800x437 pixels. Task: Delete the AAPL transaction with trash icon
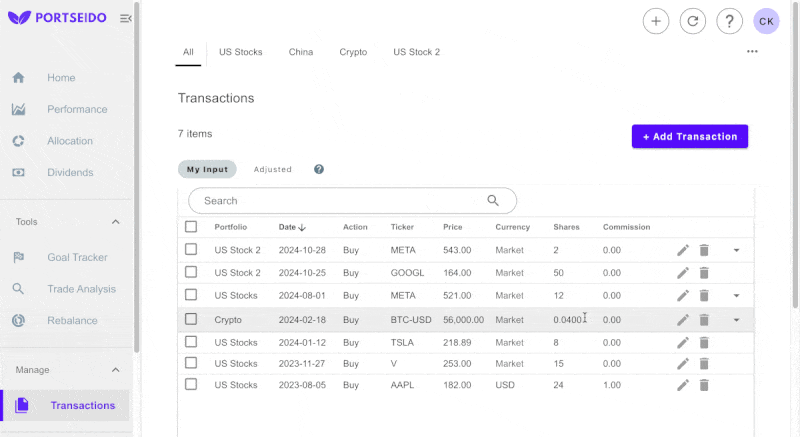(704, 385)
